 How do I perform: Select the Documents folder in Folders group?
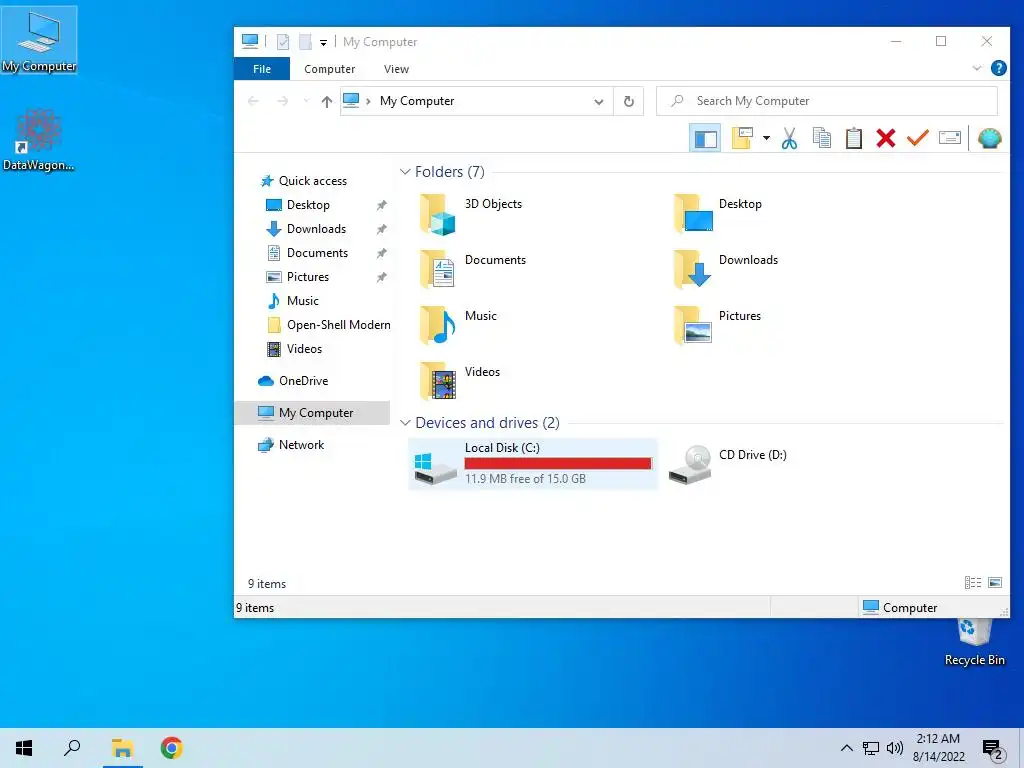pos(473,270)
